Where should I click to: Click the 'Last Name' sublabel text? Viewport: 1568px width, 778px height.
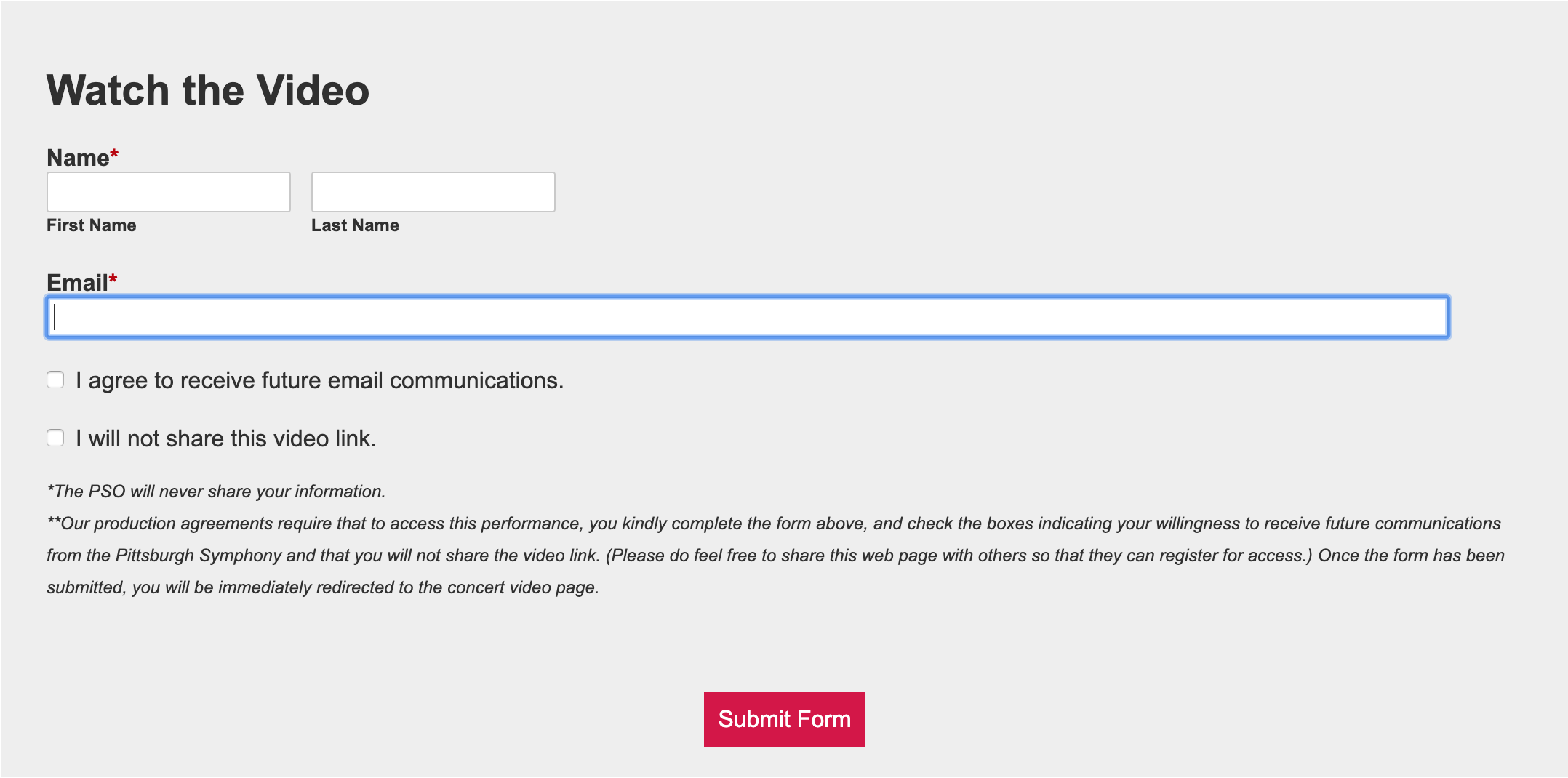pyautogui.click(x=355, y=225)
